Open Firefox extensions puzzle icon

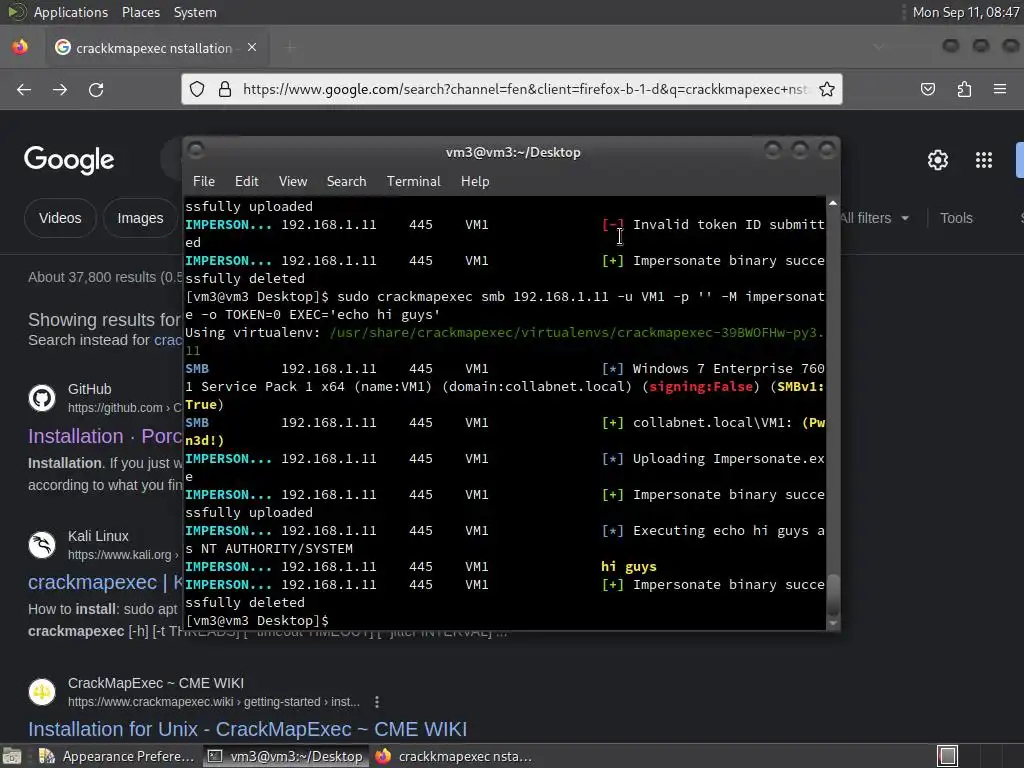coord(964,89)
